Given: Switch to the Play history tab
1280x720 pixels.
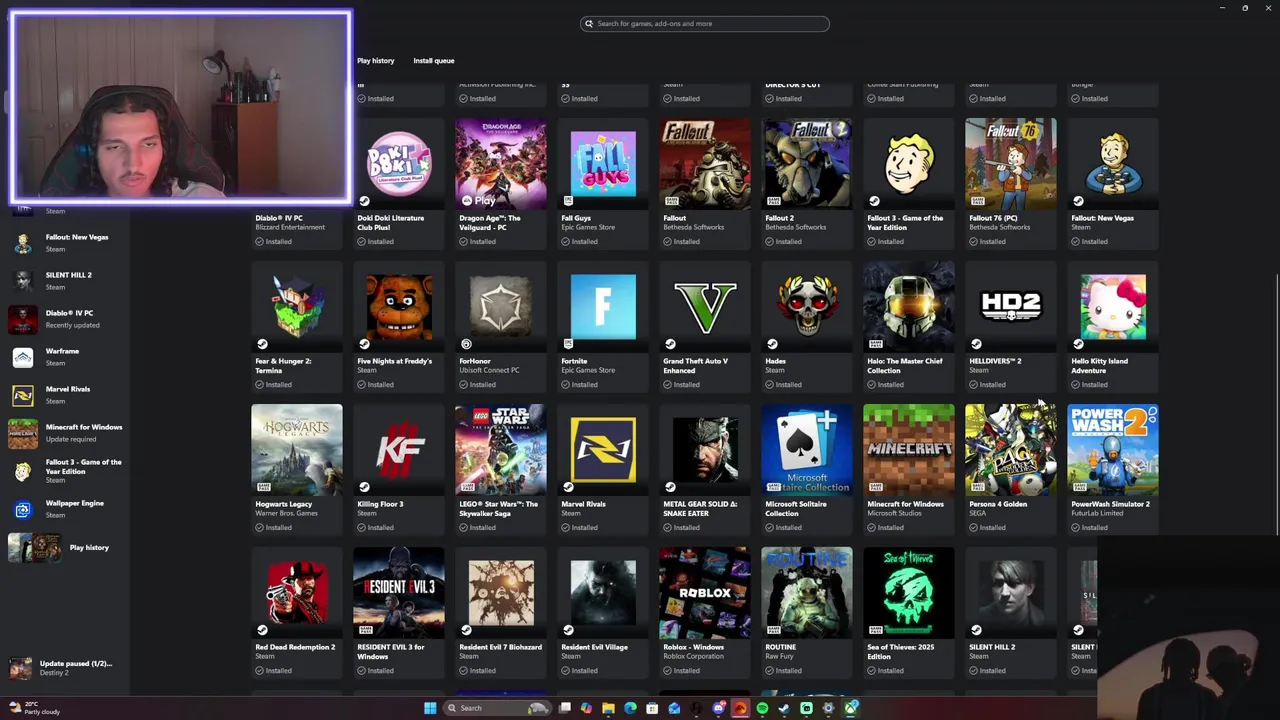Looking at the screenshot, I should [376, 61].
